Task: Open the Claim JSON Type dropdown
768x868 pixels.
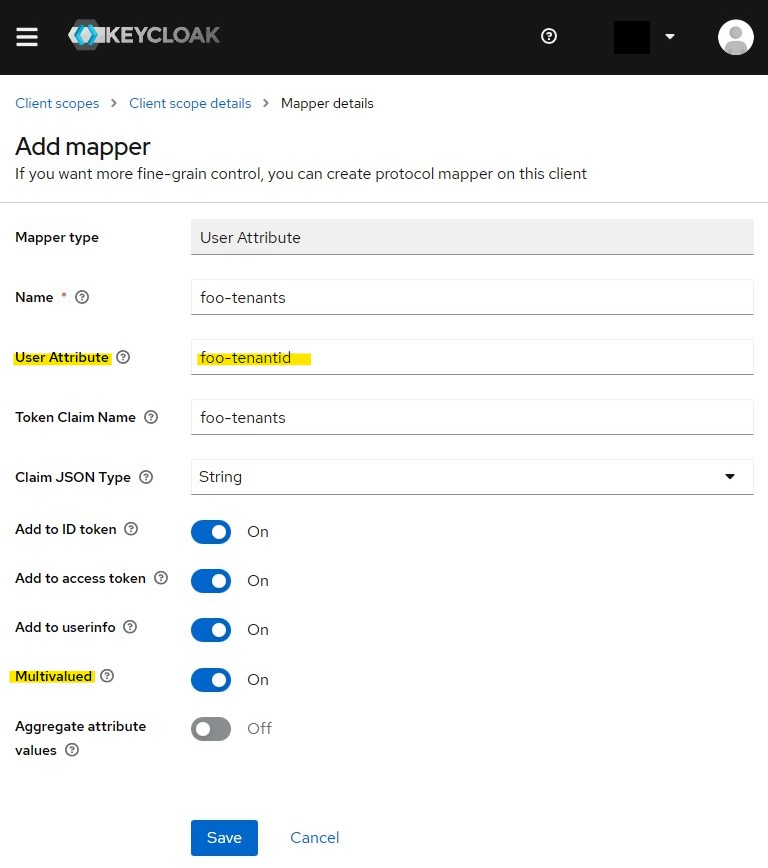Action: click(471, 477)
